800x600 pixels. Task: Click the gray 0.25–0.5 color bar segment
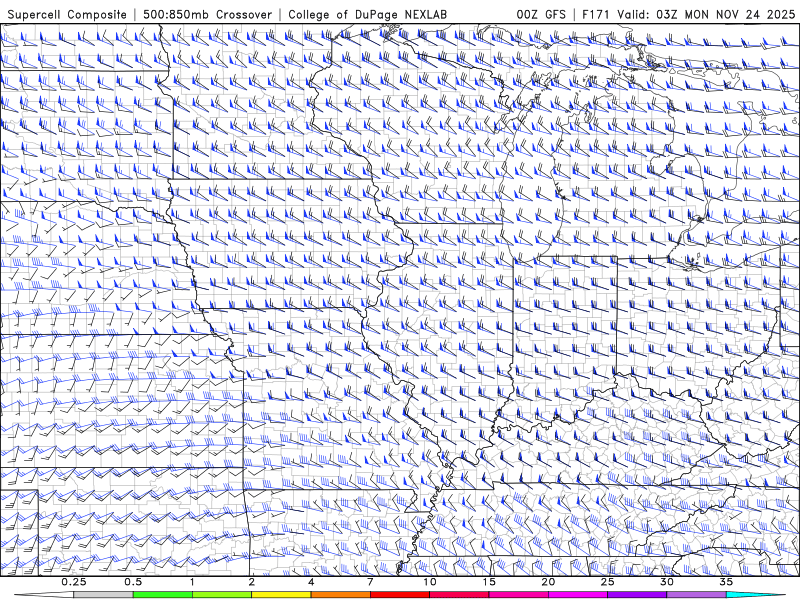coord(103,595)
